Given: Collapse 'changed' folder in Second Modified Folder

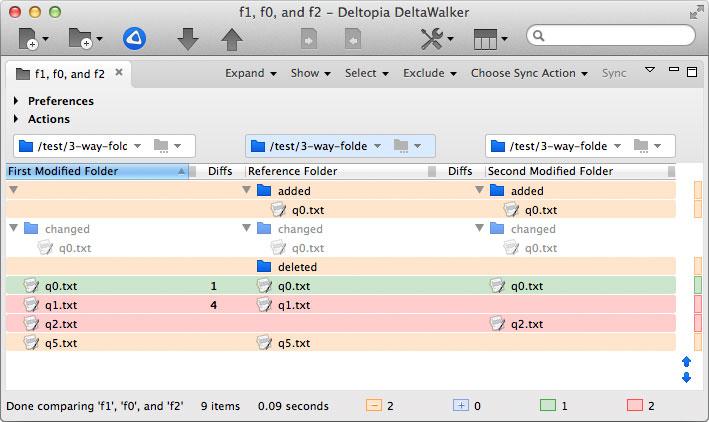Looking at the screenshot, I should click(479, 228).
